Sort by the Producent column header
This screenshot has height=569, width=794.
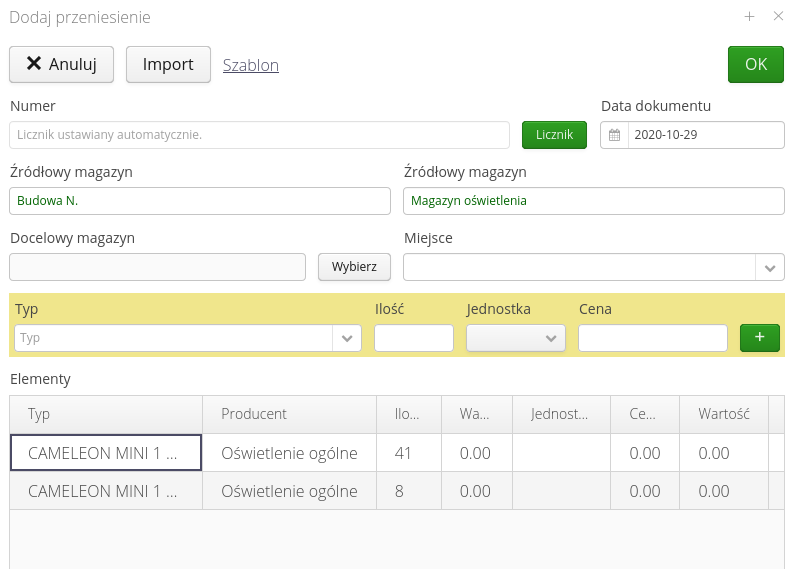(254, 414)
